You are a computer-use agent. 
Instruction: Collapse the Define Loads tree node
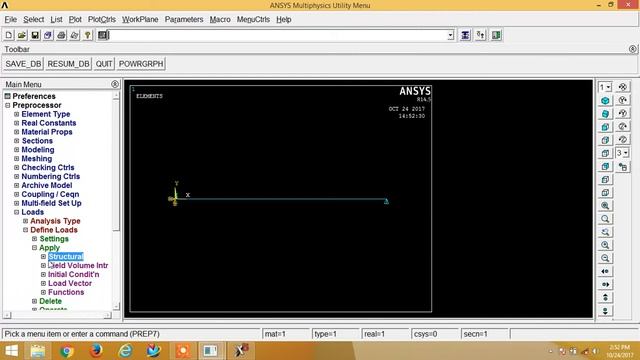click(25, 230)
